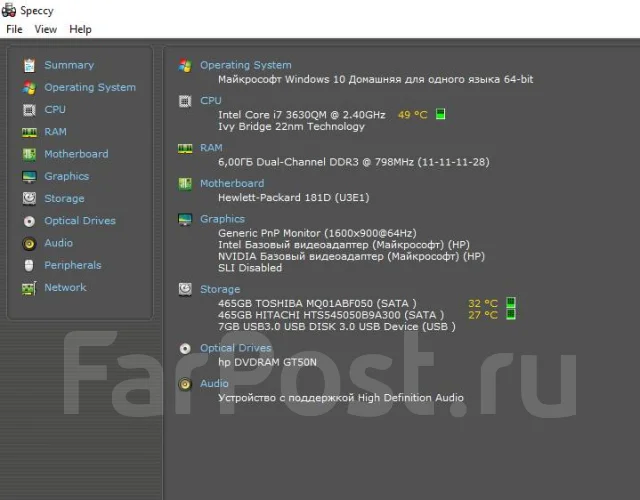Click the Motherboard icon in sidebar

(x=29, y=154)
